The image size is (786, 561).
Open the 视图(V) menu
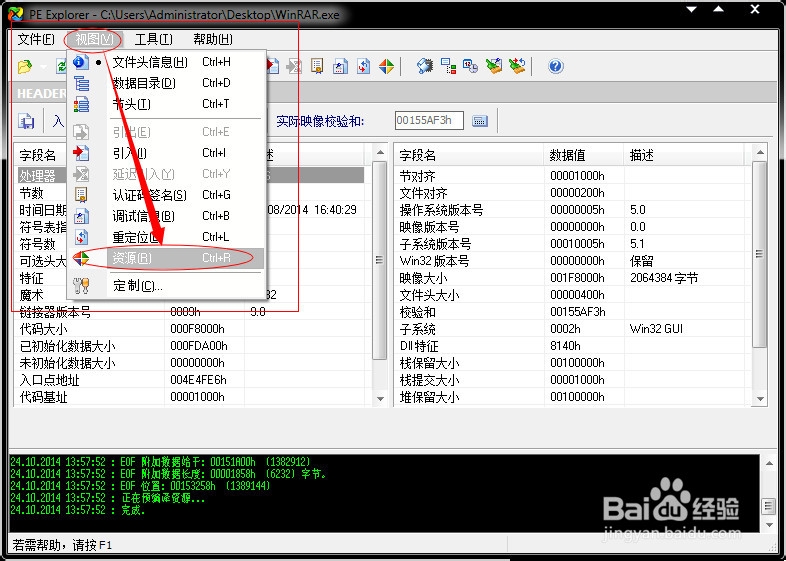click(94, 39)
